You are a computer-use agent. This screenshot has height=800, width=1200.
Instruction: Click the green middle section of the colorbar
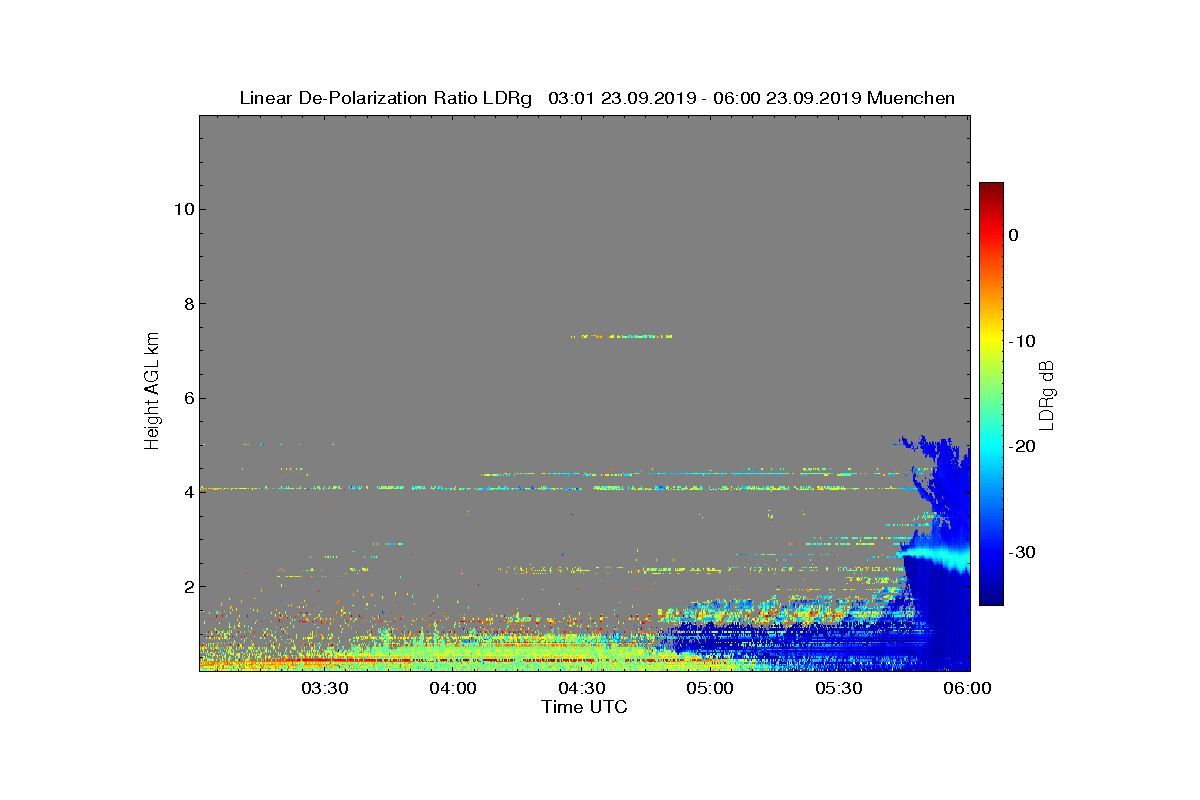click(x=991, y=394)
